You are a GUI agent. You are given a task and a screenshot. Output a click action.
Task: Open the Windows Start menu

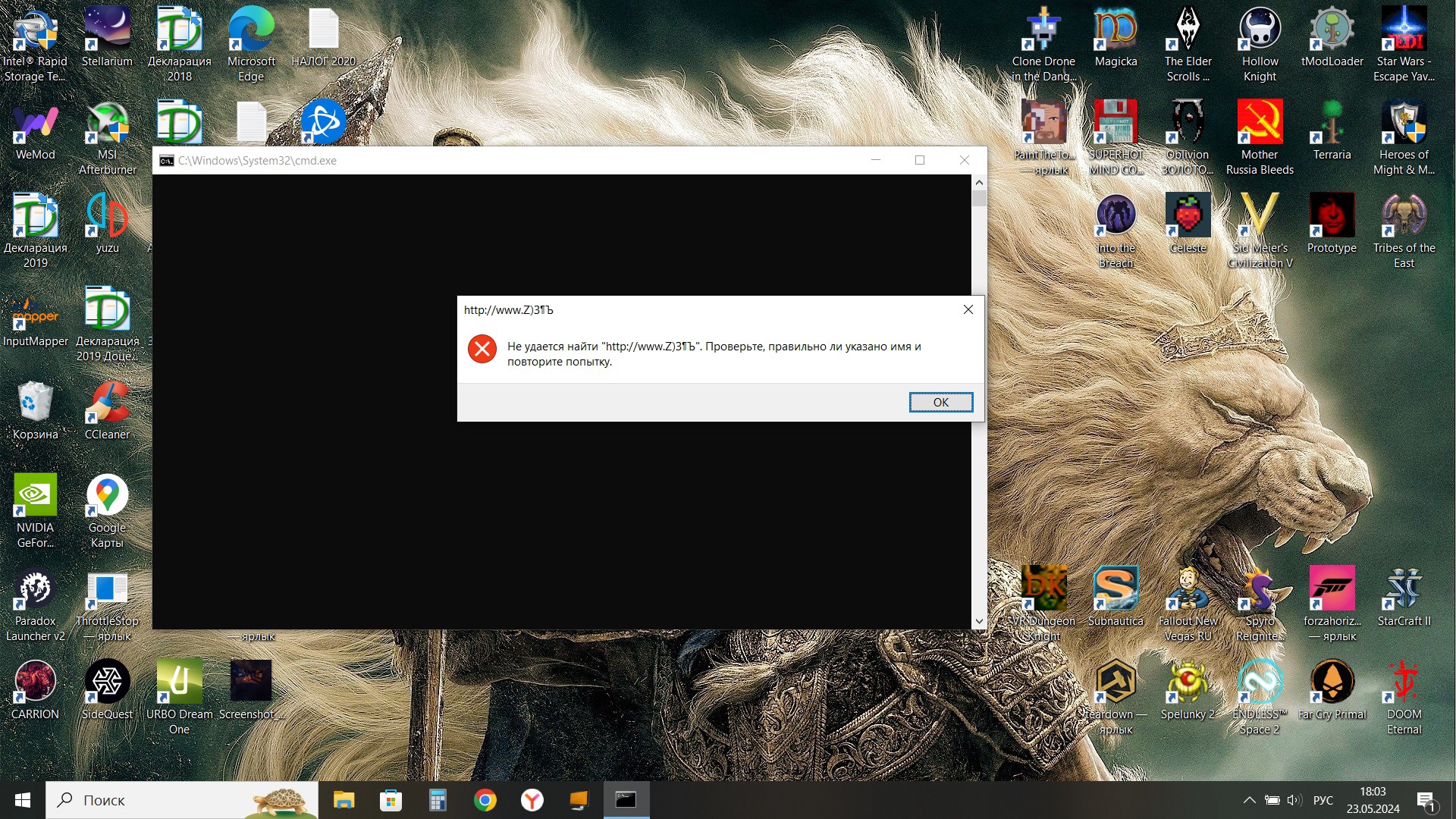pos(23,800)
